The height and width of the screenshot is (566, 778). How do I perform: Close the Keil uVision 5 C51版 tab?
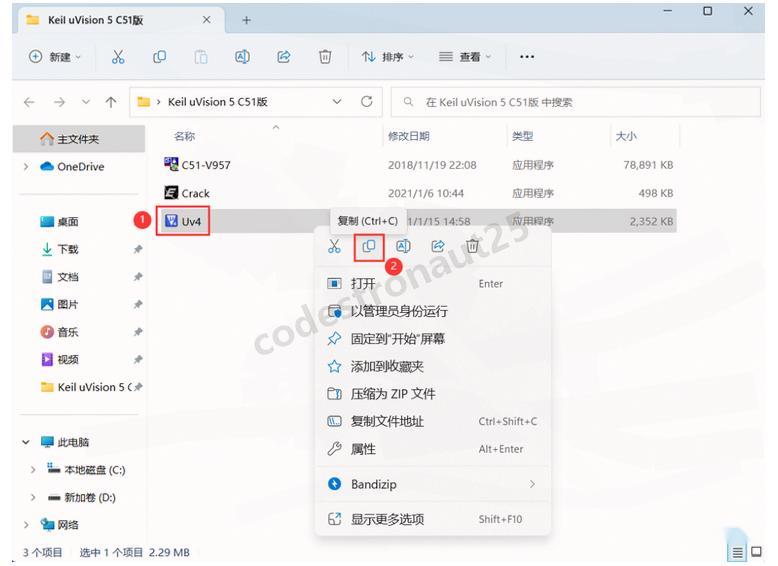point(206,20)
